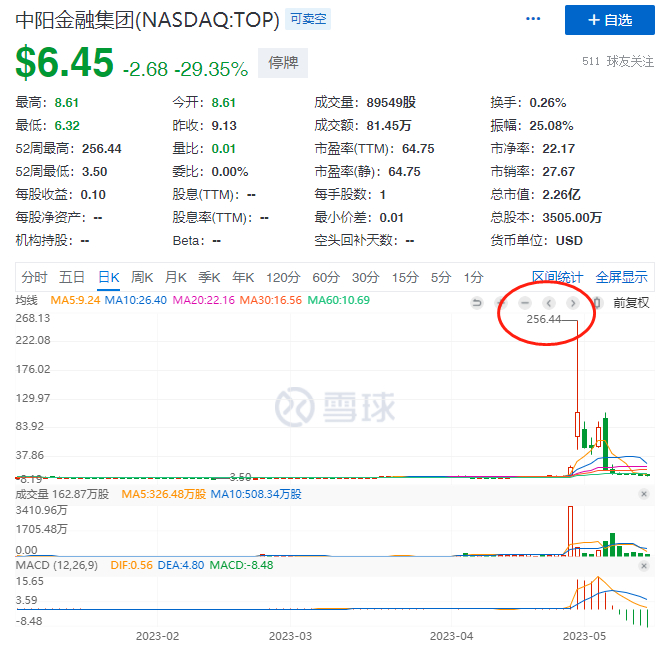Close the MACD indicator panel
This screenshot has height=649, width=670.
coord(644,566)
